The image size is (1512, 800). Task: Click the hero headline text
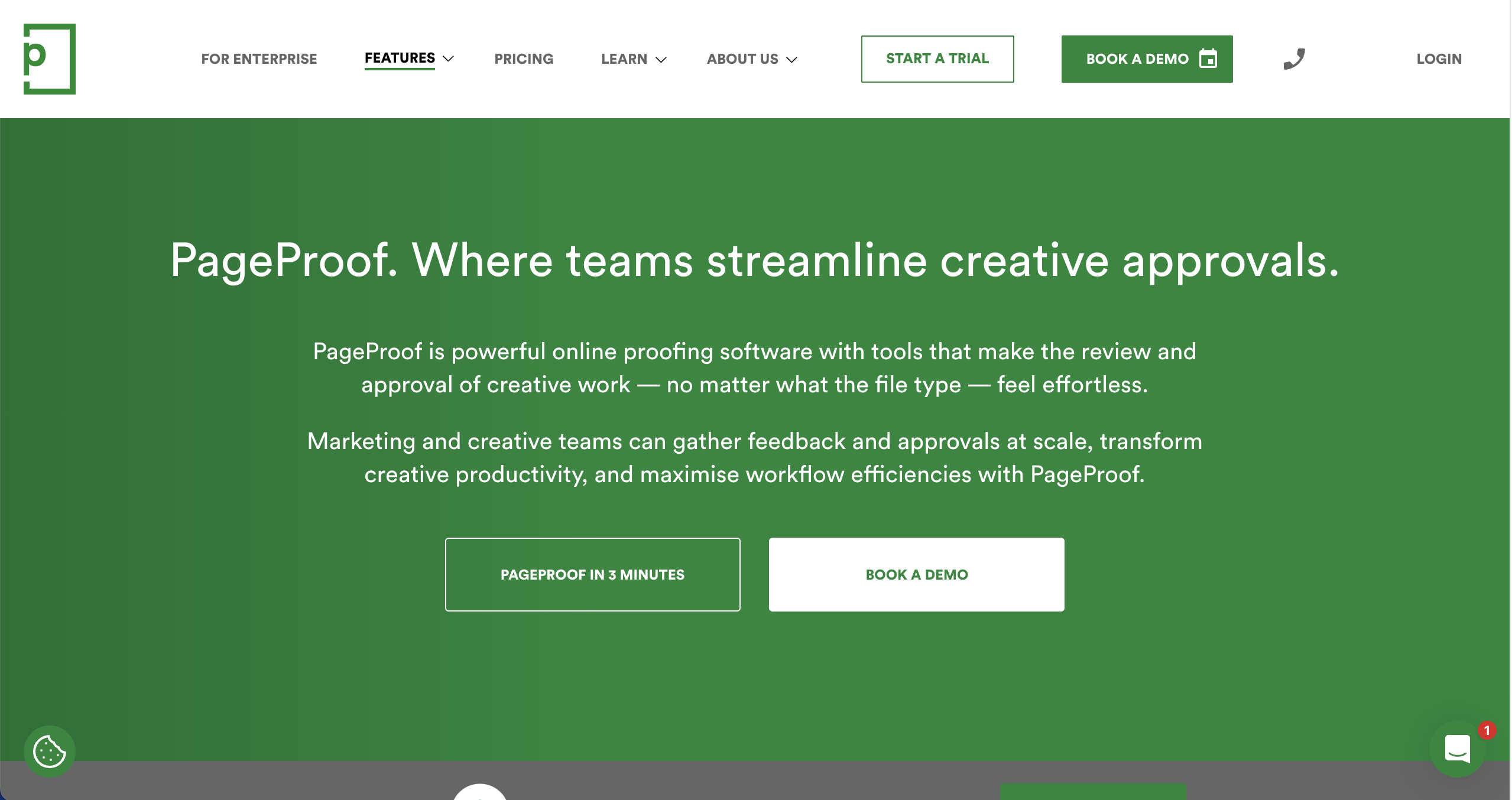(754, 261)
